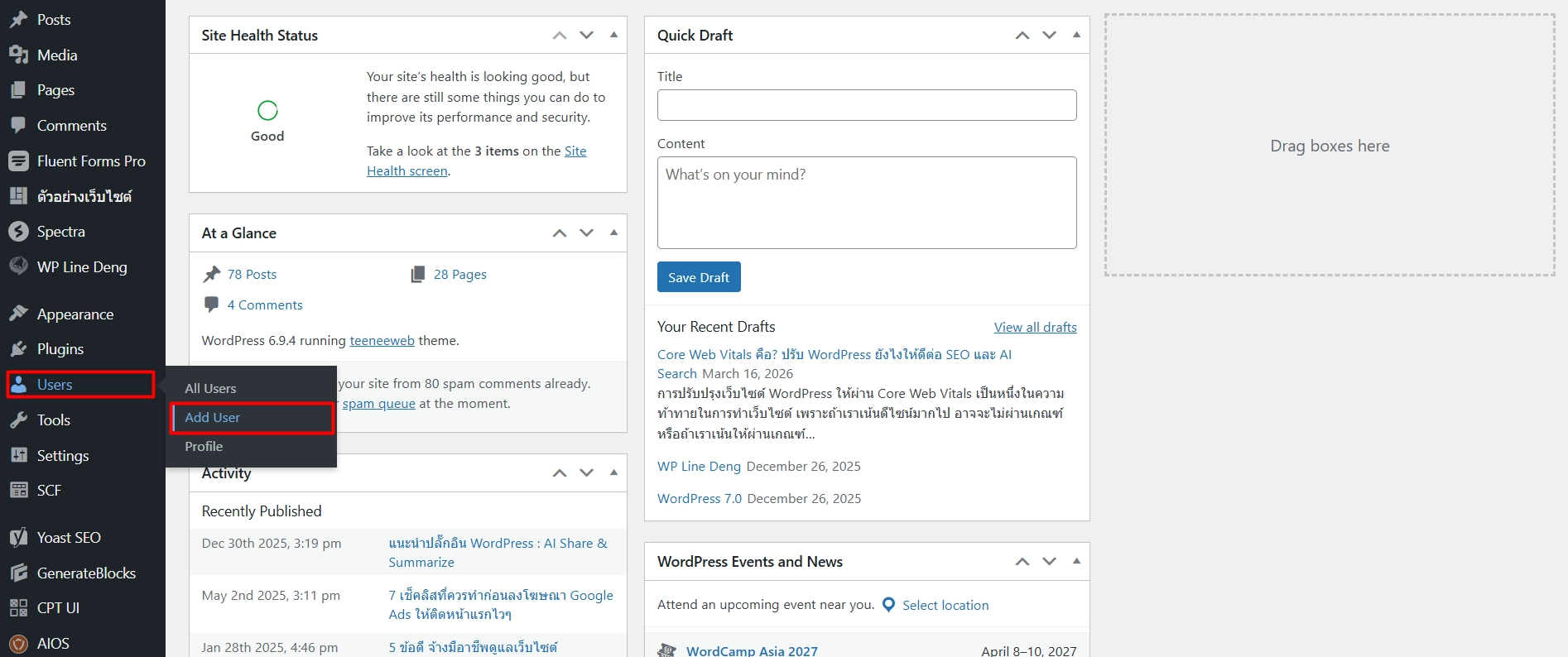Viewport: 1568px width, 657px height.
Task: Click the View all drafts link
Action: [1036, 327]
